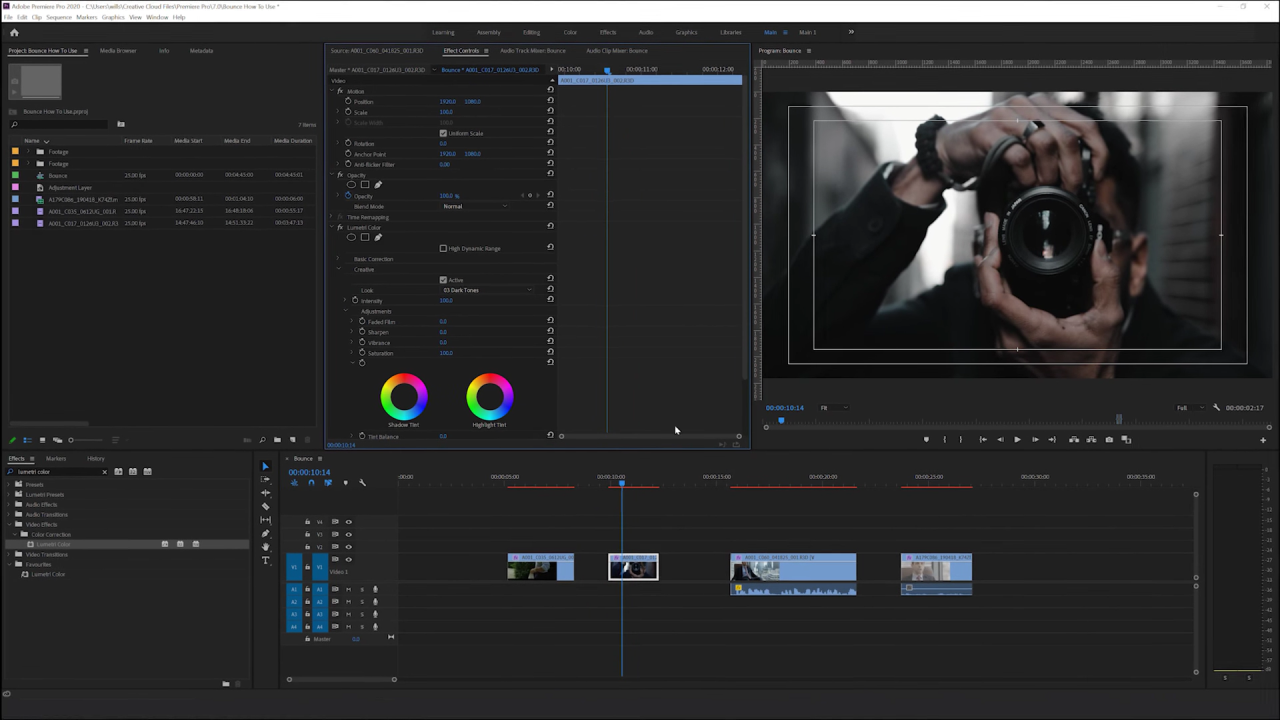Click the Shadow Tint color wheel
The height and width of the screenshot is (720, 1280).
pos(403,395)
